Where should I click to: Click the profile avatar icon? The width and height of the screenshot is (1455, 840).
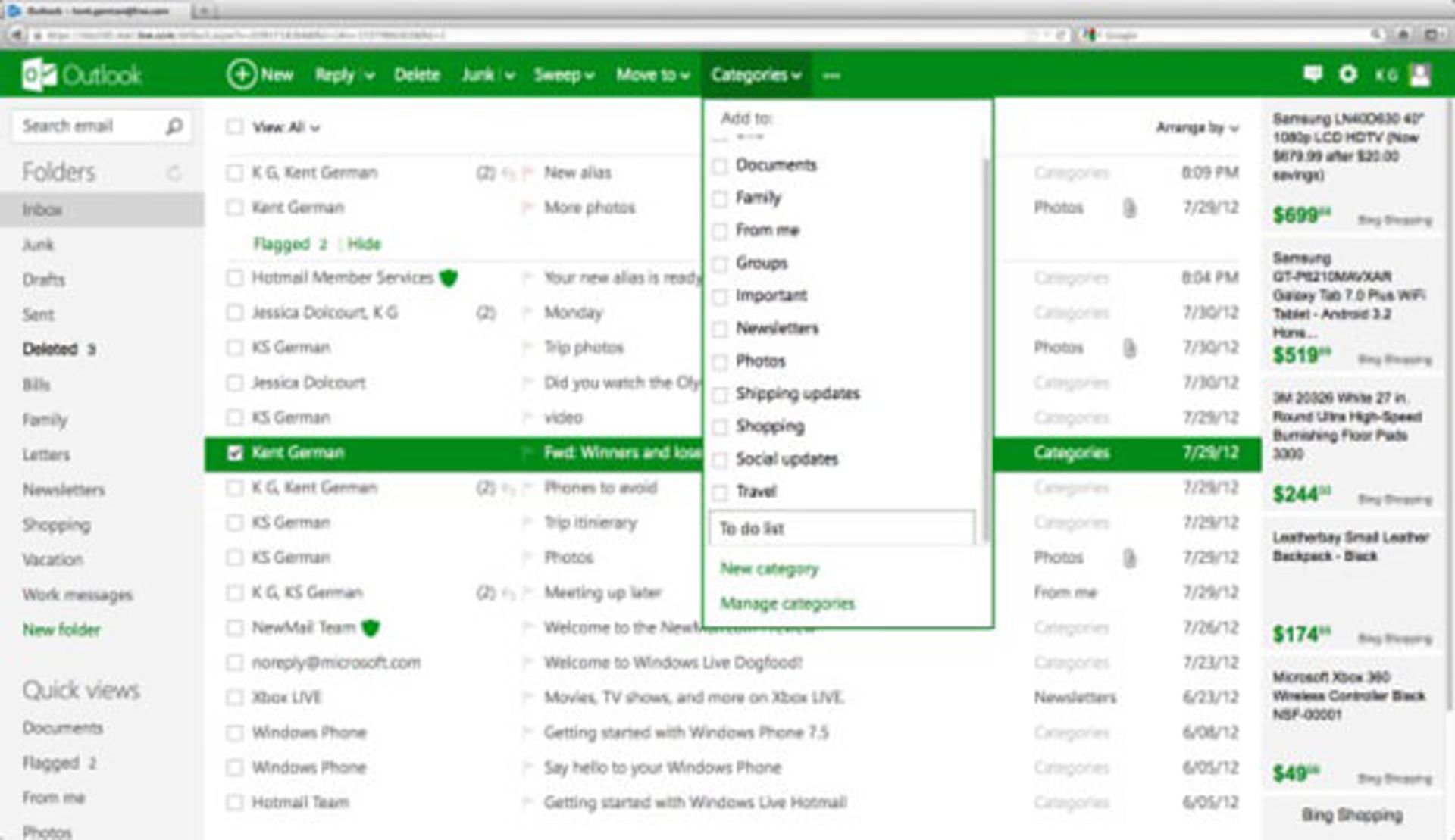pyautogui.click(x=1419, y=74)
